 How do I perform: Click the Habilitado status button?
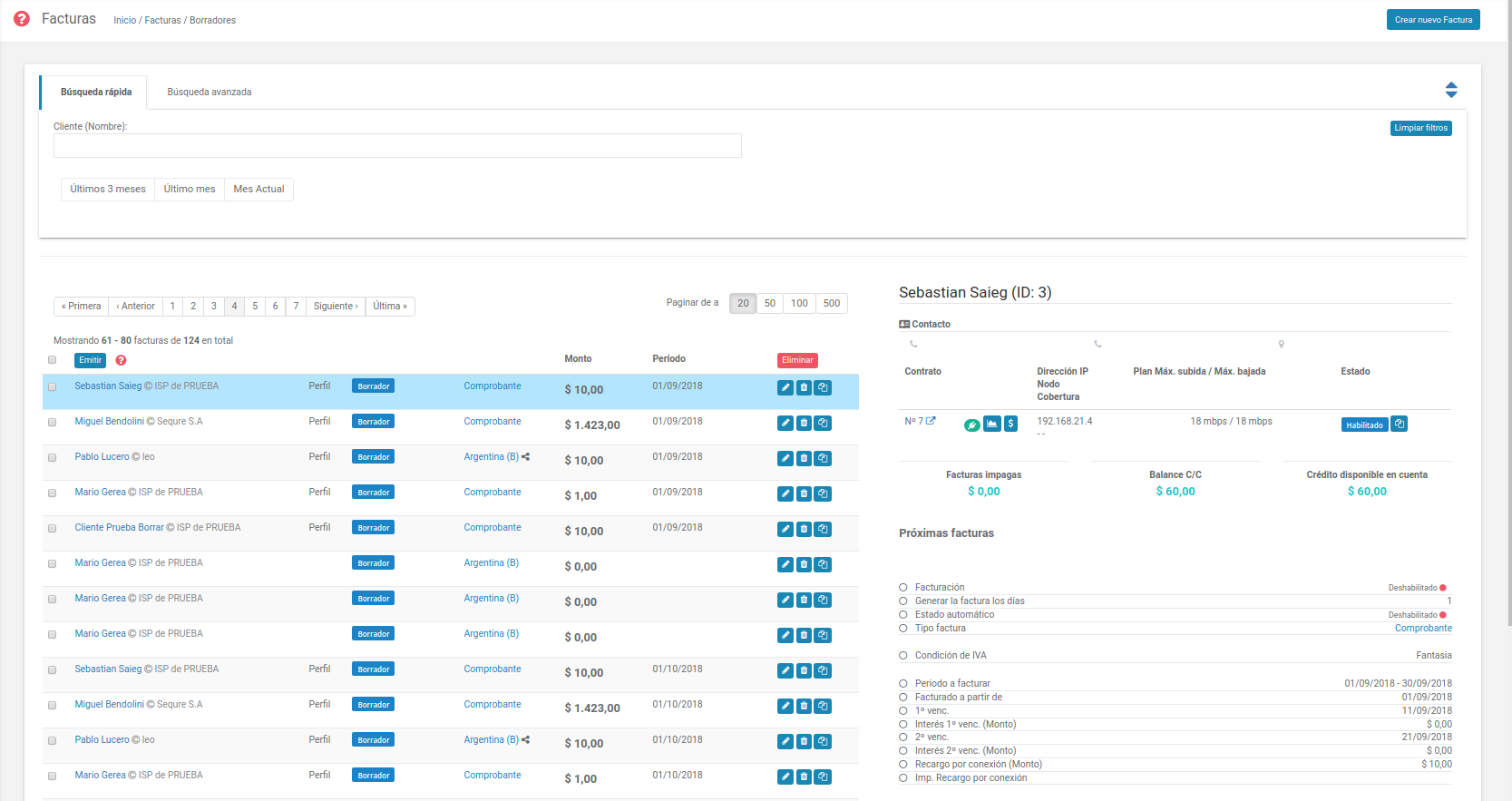point(1364,425)
